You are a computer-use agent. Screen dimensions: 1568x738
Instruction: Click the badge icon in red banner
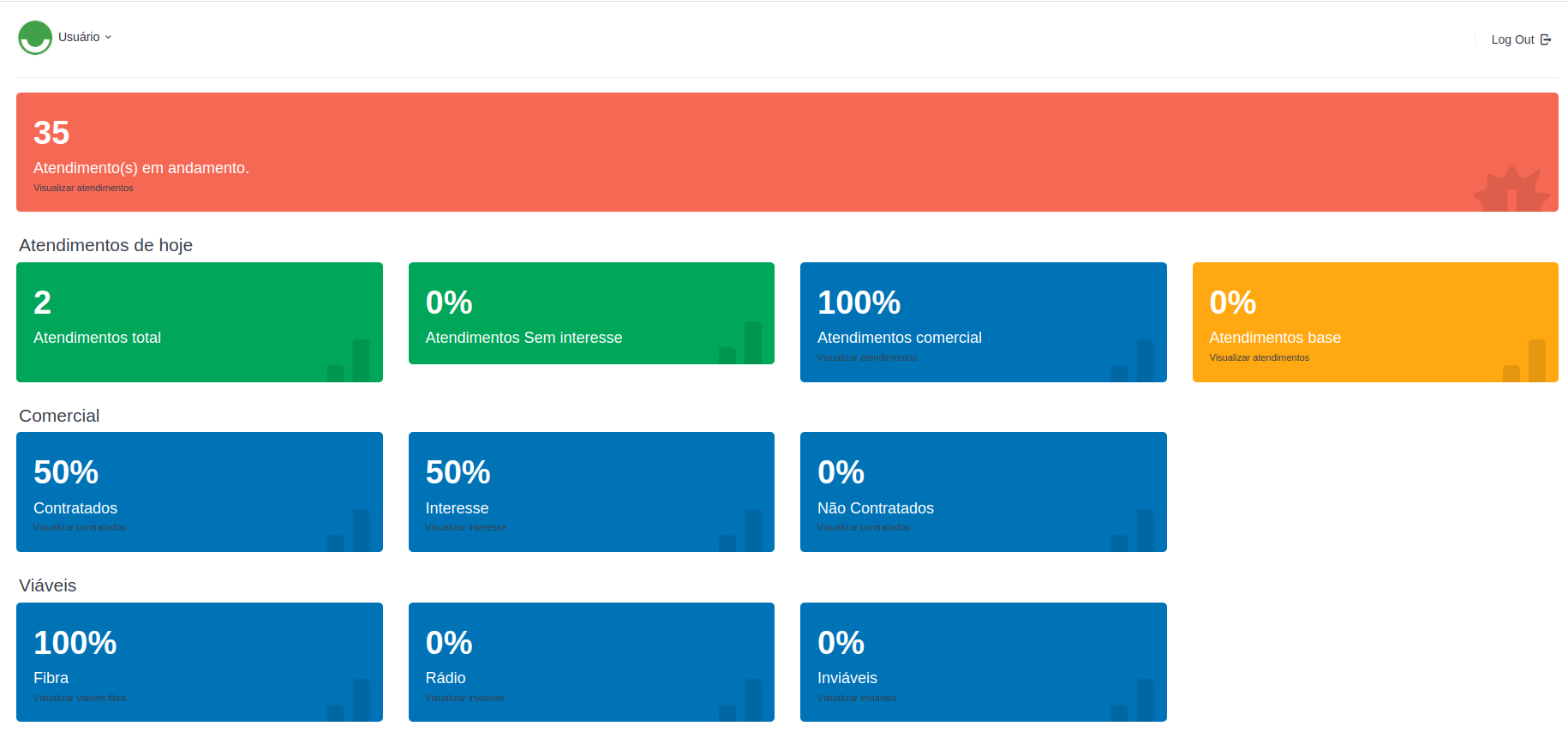pyautogui.click(x=1511, y=190)
